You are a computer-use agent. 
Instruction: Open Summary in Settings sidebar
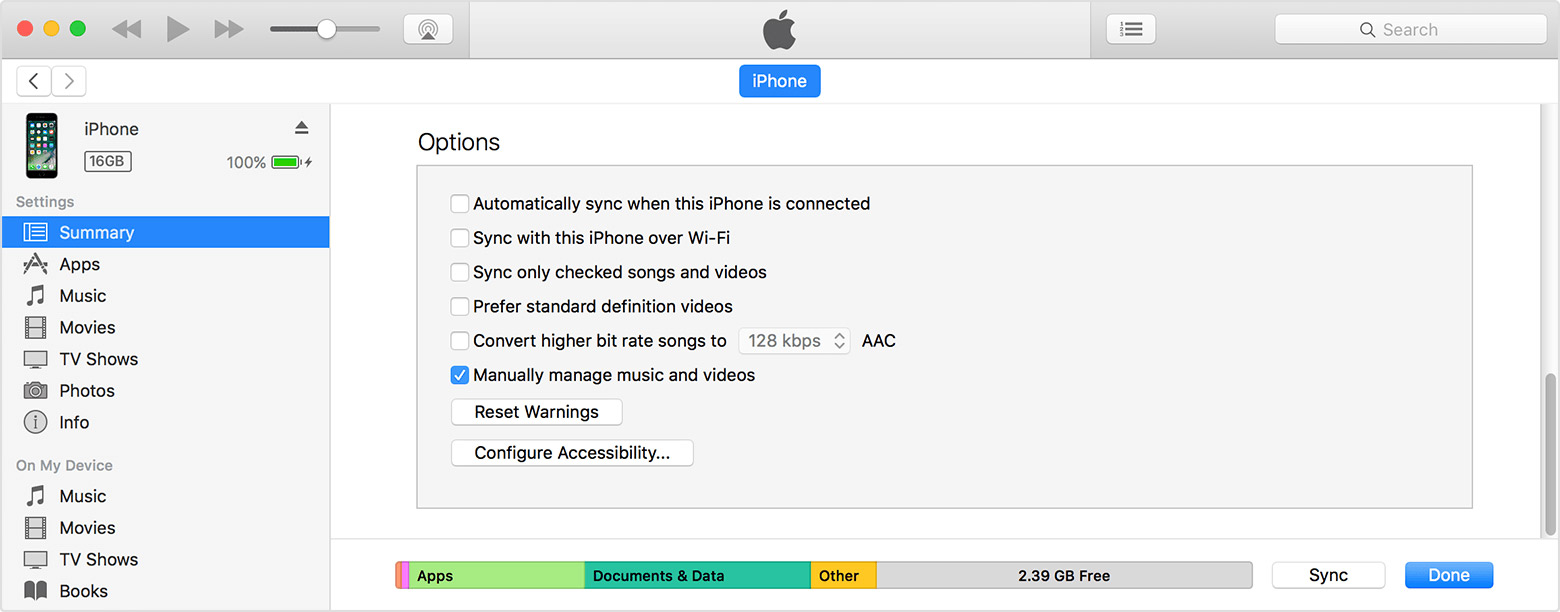pyautogui.click(x=165, y=232)
